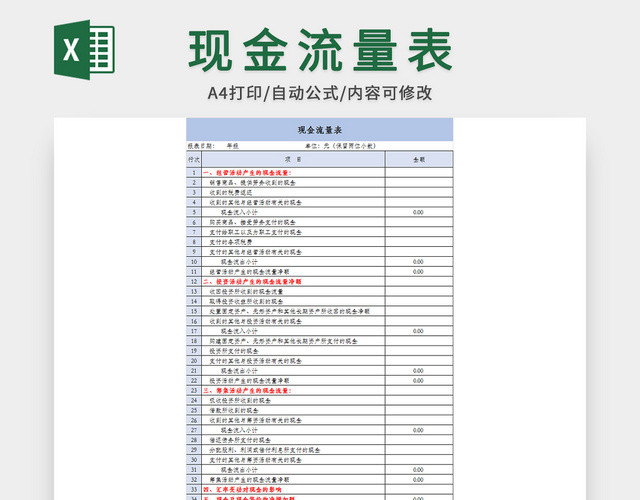Select the 金额 column header

tap(419, 159)
